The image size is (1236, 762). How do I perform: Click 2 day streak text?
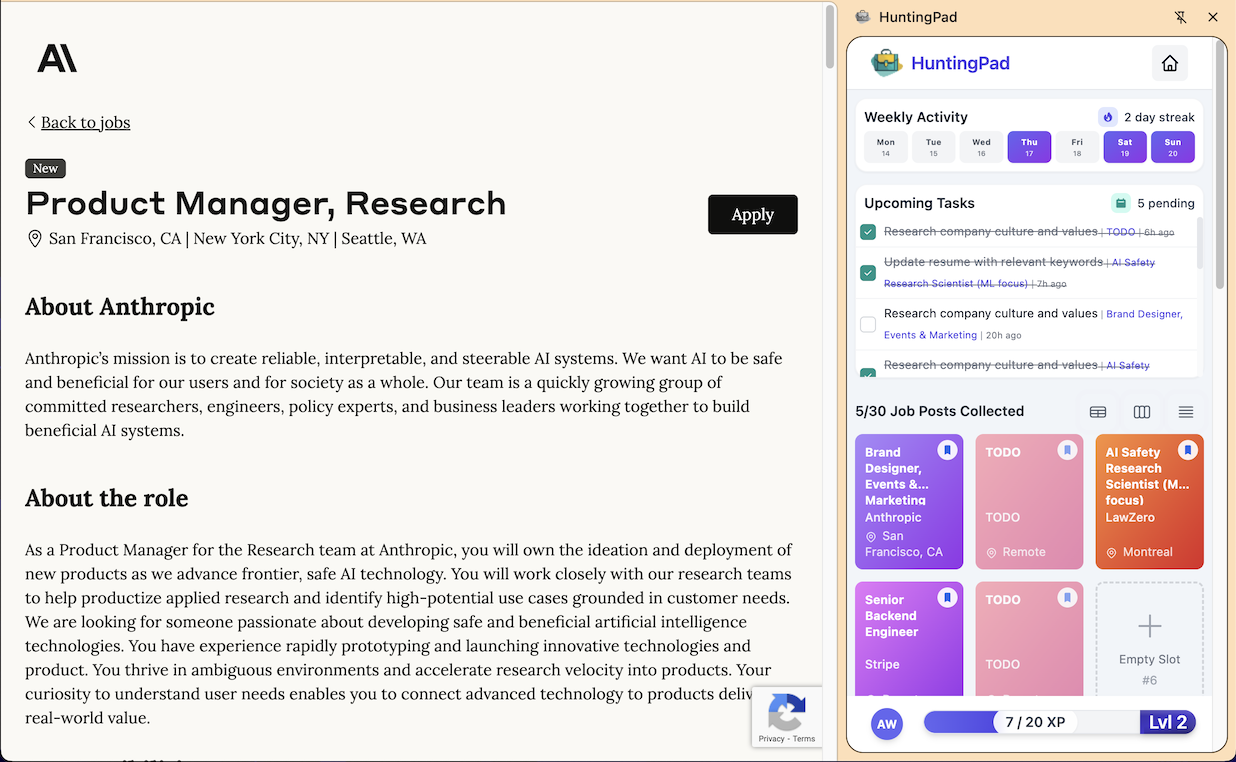pos(1159,117)
